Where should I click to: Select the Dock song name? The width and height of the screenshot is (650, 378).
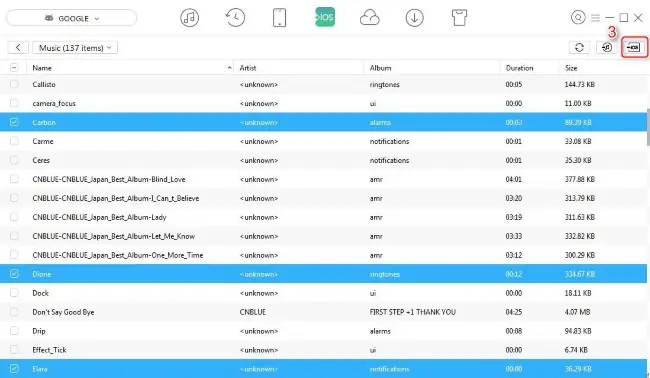pos(41,293)
